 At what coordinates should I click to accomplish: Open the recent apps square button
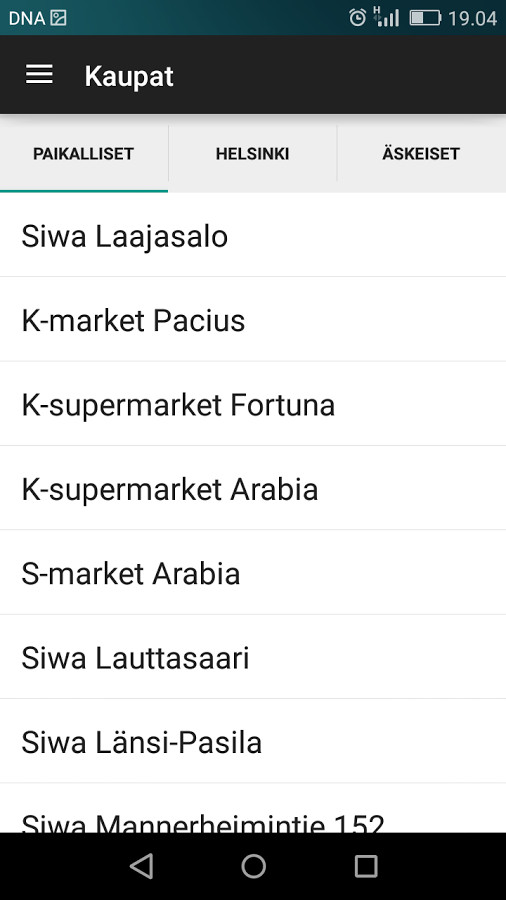pyautogui.click(x=365, y=866)
